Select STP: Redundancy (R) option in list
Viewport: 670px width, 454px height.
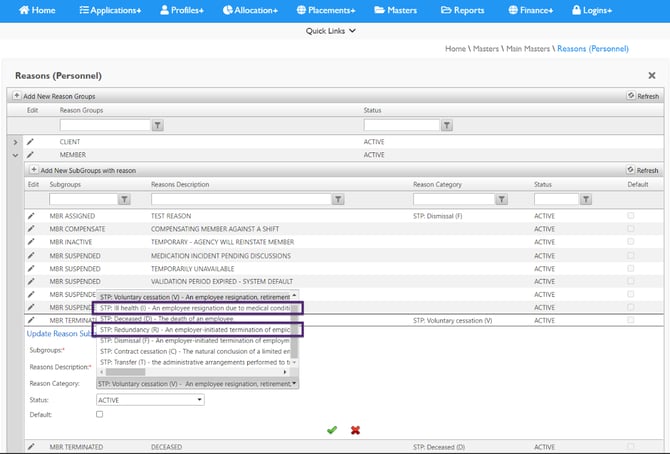[195, 329]
